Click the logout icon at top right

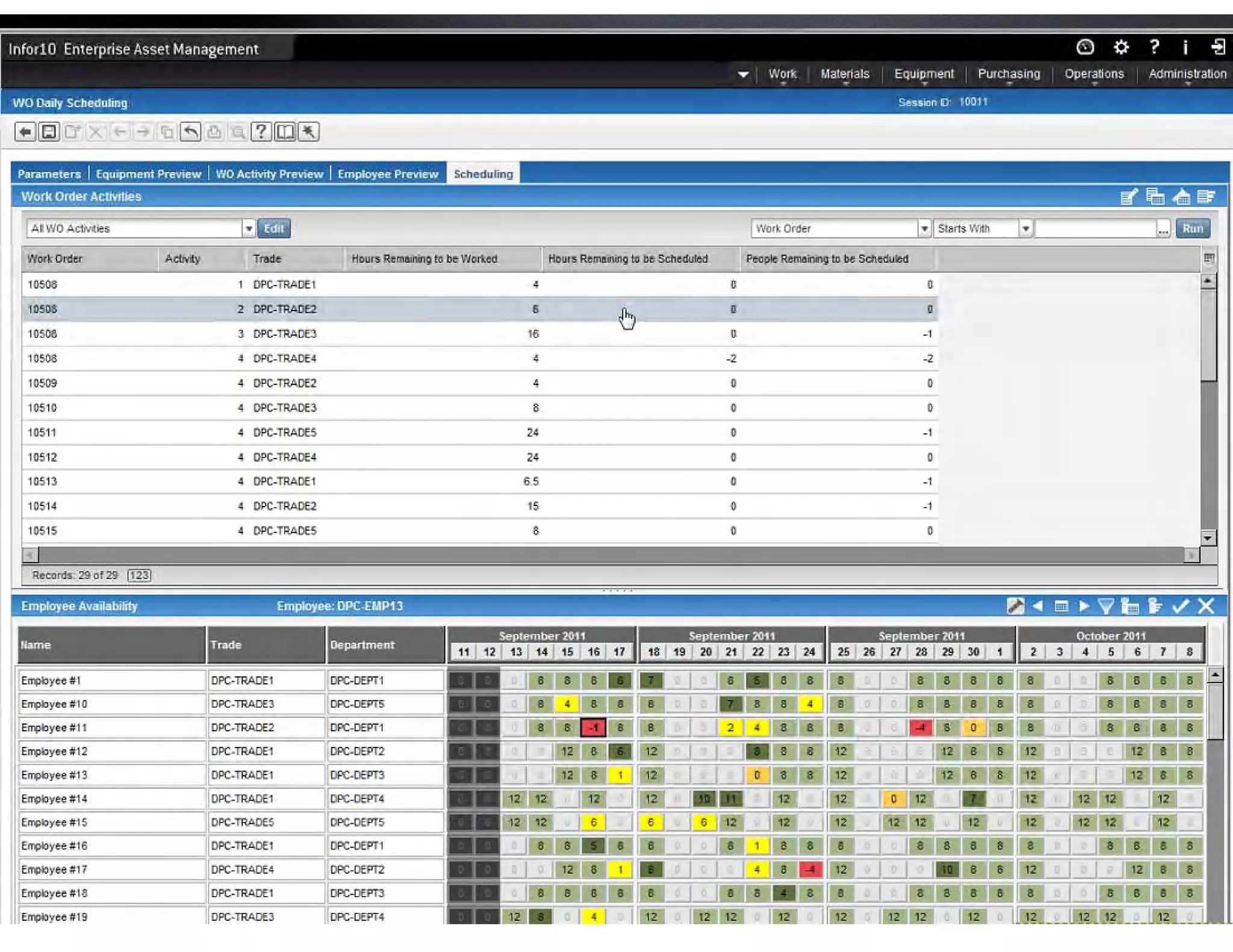click(1219, 47)
